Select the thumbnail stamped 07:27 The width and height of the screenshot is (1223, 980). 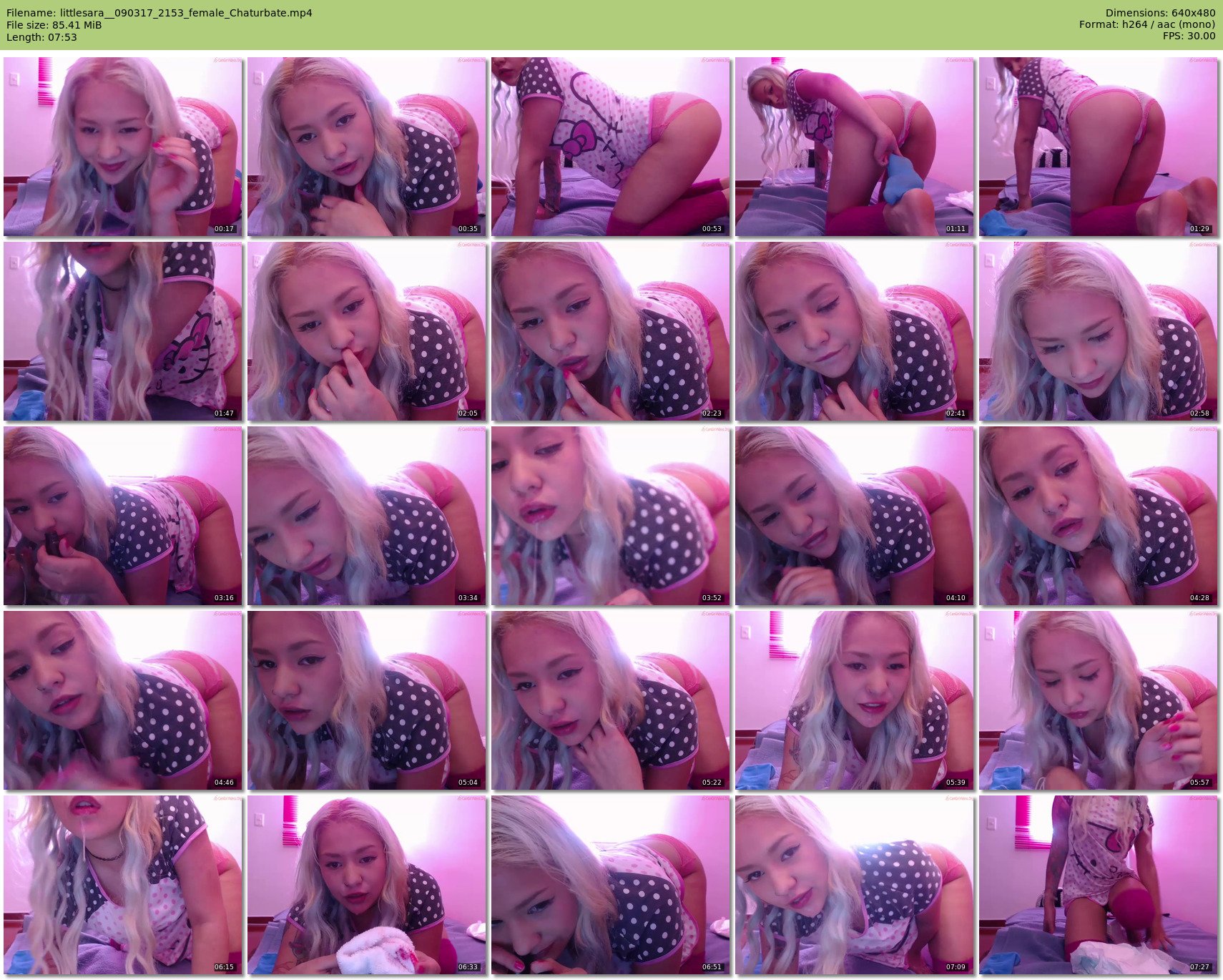[1099, 885]
